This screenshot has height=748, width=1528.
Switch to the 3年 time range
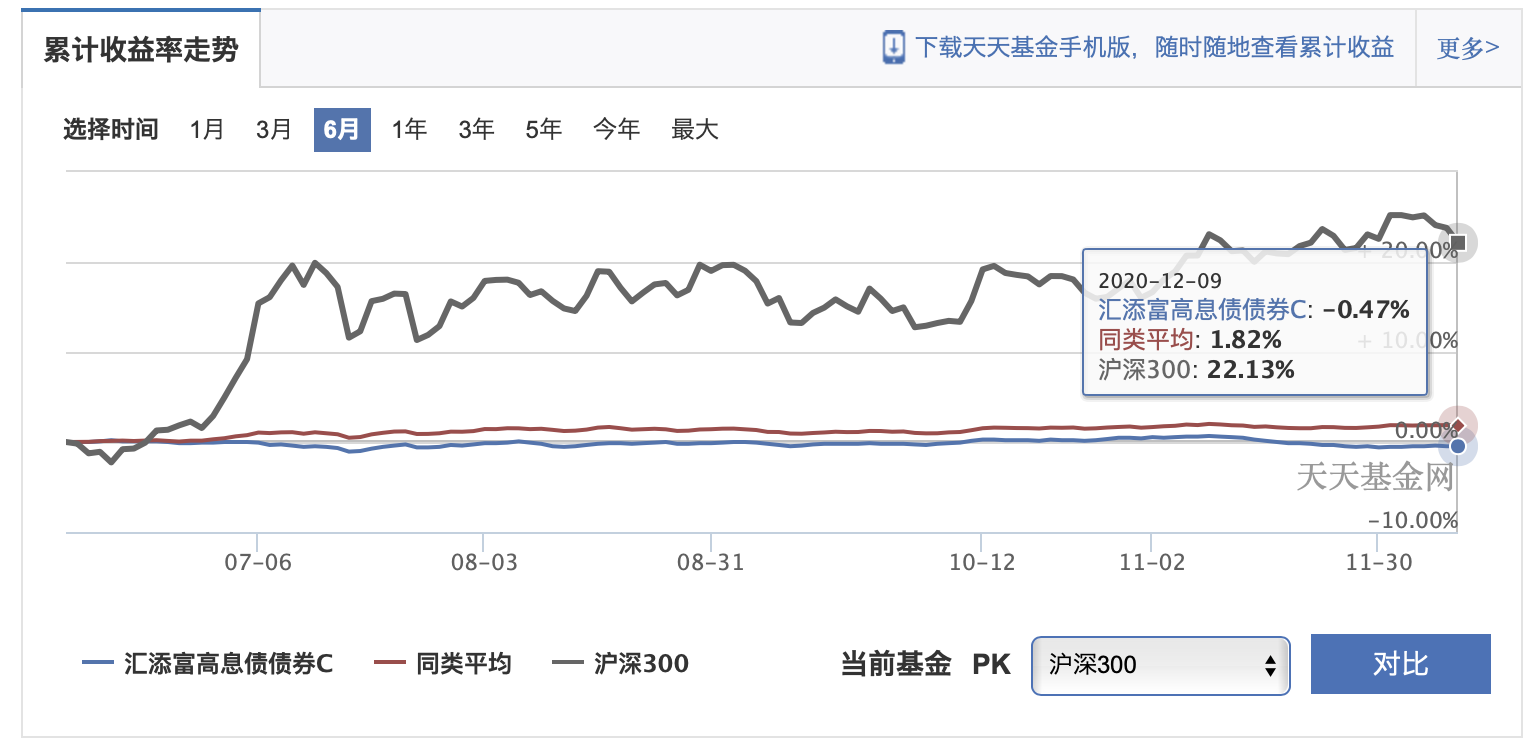476,129
